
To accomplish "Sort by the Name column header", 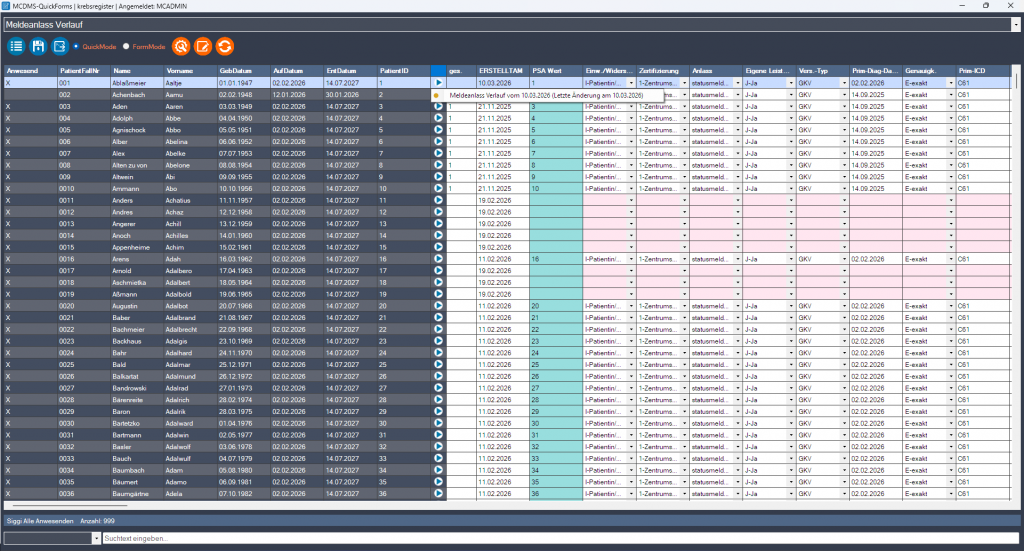I will tap(122, 71).
